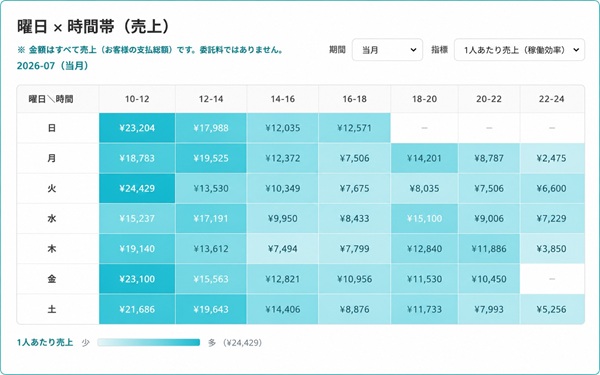The height and width of the screenshot is (375, 600).
Task: Click the ¥6,600 cell
Action: click(552, 188)
